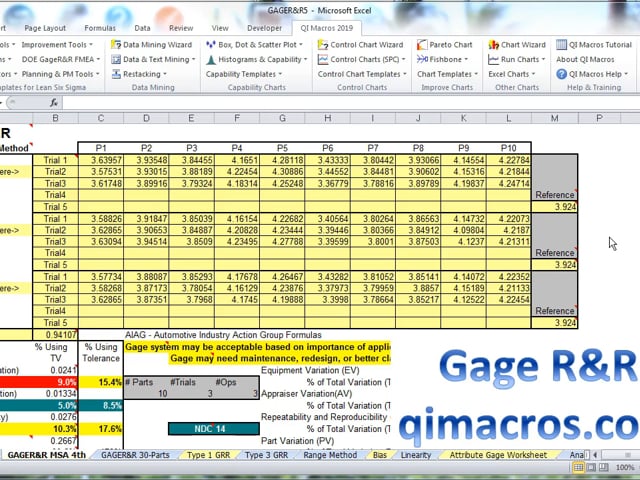Switch to the Type 1 GRR sheet
Image resolution: width=640 pixels, height=480 pixels.
(x=209, y=455)
